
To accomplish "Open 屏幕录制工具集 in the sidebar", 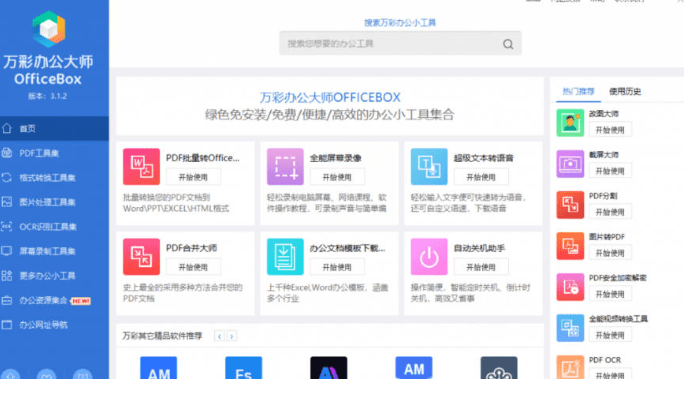I will pyautogui.click(x=54, y=251).
